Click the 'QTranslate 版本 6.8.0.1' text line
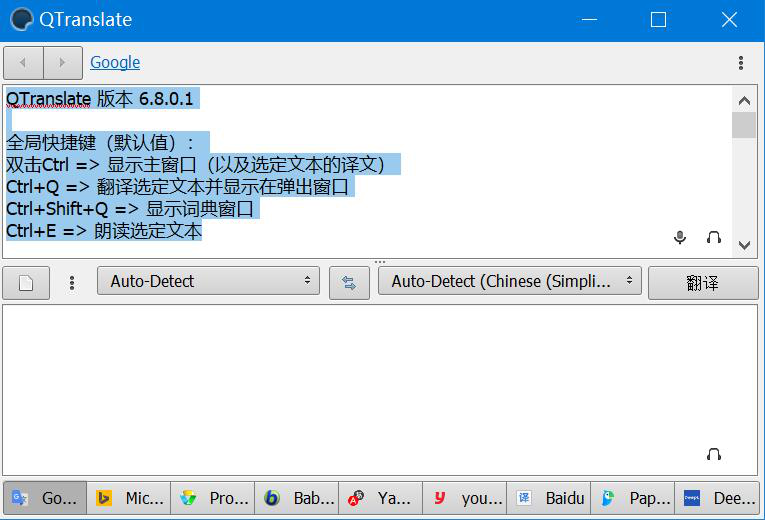The image size is (765, 520). point(100,99)
